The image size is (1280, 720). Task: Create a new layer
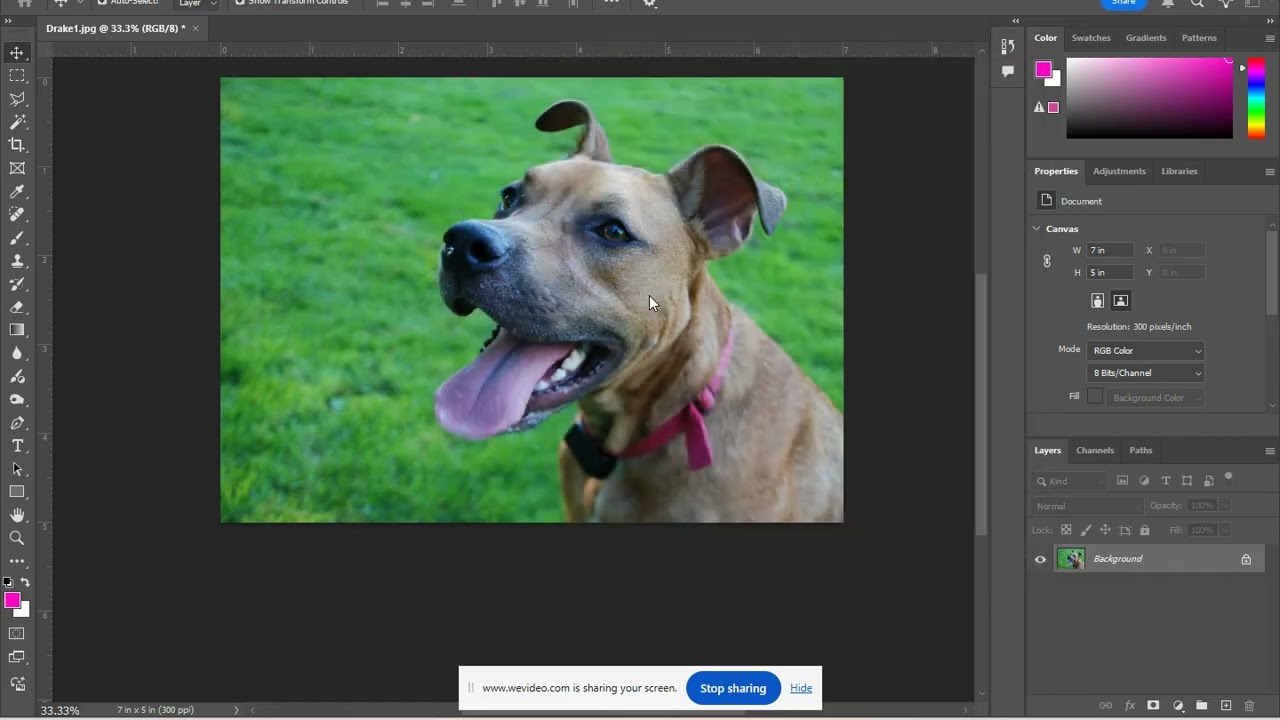tap(1226, 705)
